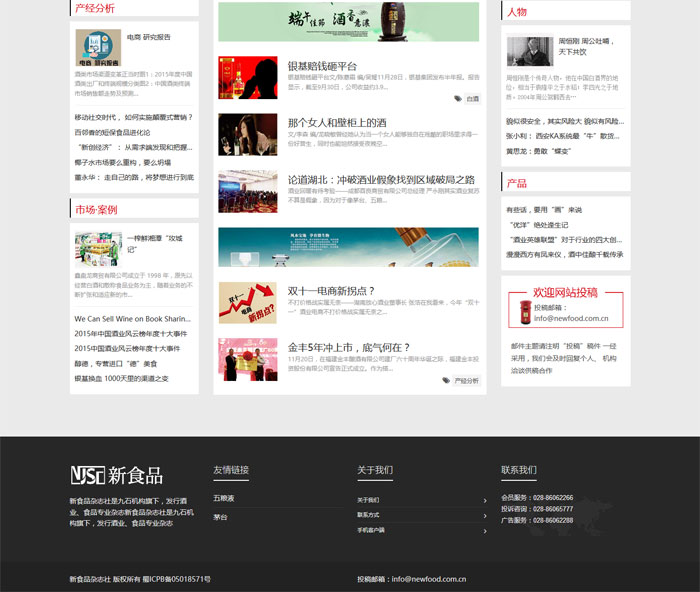Click the 五粮液 friendly link in footer
Image resolution: width=700 pixels, height=592 pixels.
224,498
